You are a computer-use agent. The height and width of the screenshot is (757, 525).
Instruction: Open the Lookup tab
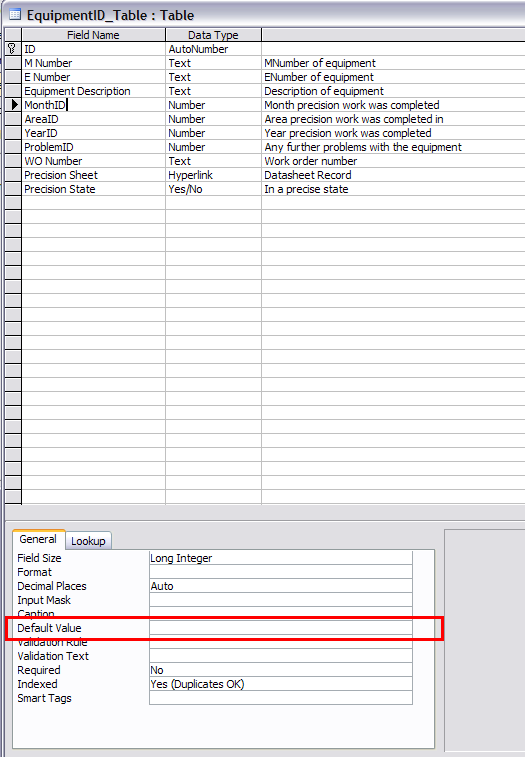pyautogui.click(x=88, y=541)
